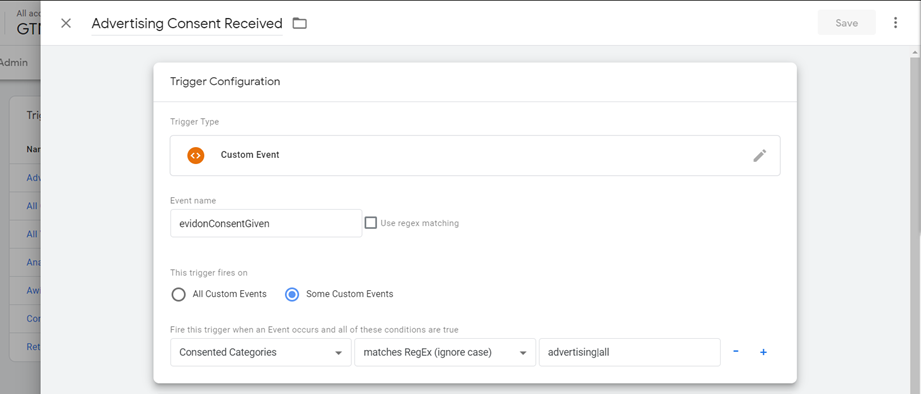Click the advertising|all value field
The width and height of the screenshot is (921, 394).
click(630, 352)
